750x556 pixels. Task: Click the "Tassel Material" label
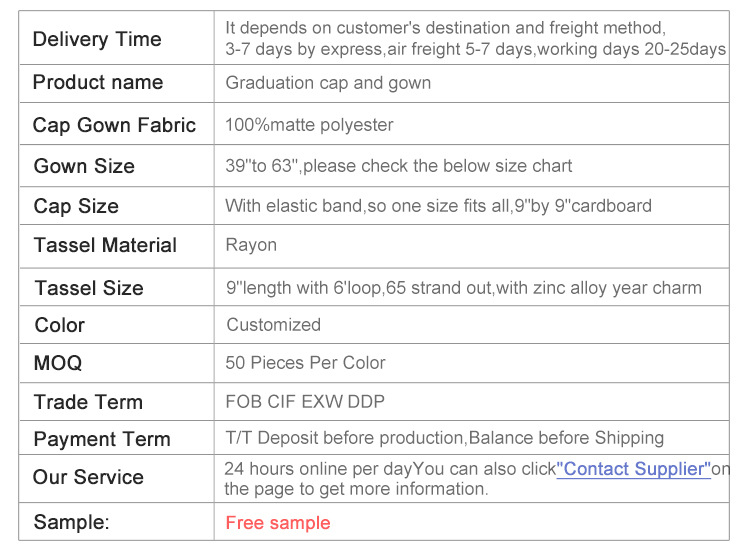pos(105,245)
